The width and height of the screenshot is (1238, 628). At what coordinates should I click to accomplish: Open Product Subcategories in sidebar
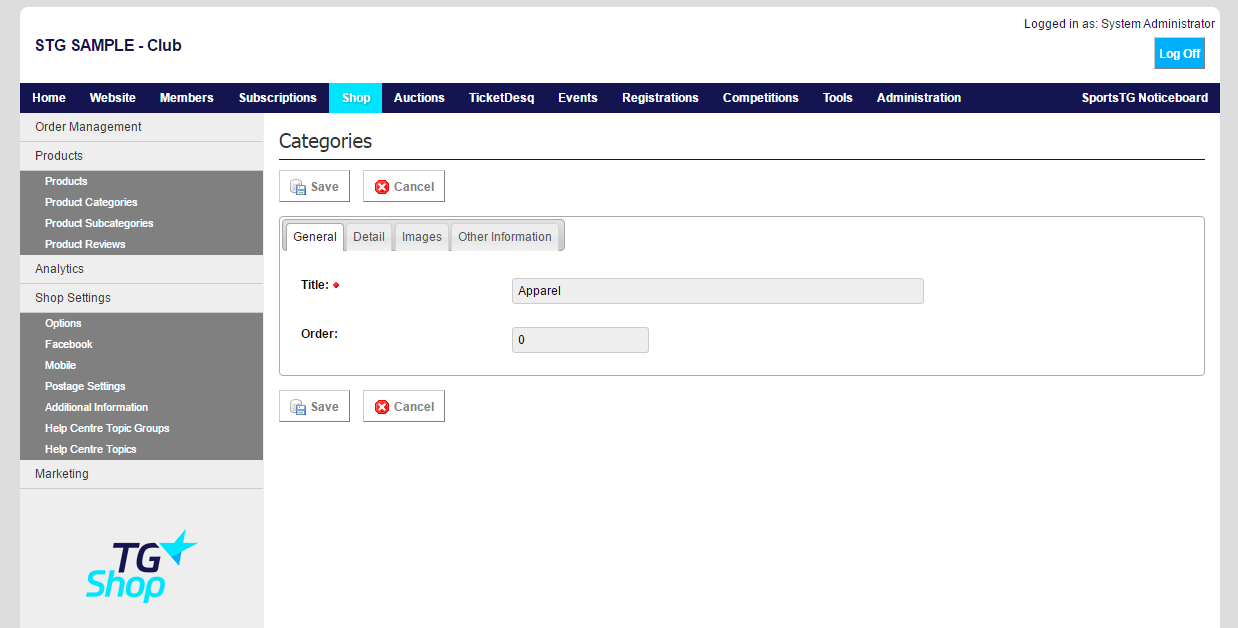pyautogui.click(x=99, y=223)
